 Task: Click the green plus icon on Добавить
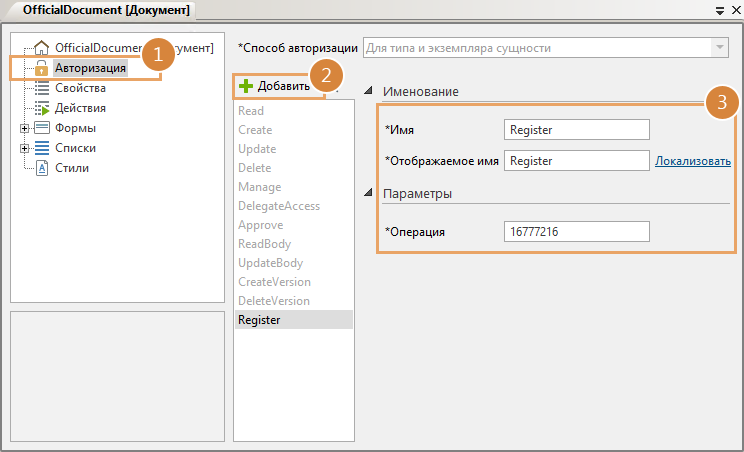pos(246,86)
